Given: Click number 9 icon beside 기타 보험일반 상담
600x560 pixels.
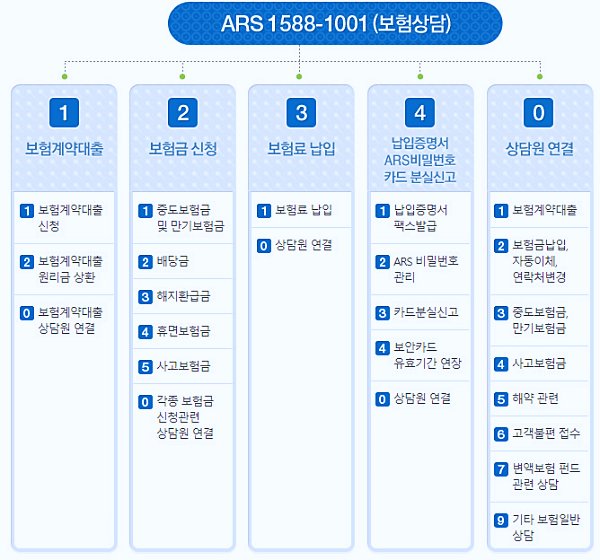Looking at the screenshot, I should 501,520.
